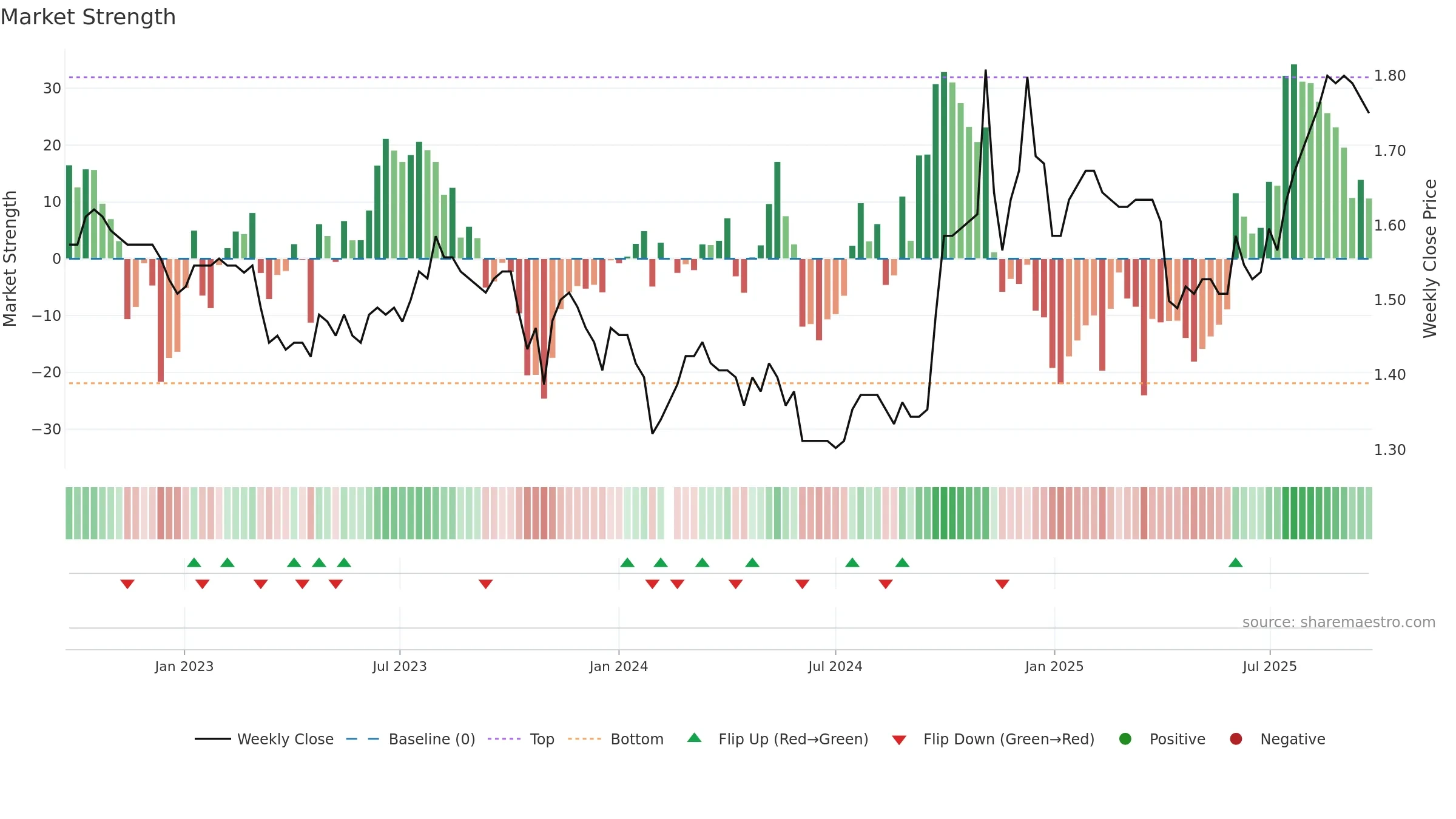Click the 1.40 price axis label

(x=1390, y=375)
